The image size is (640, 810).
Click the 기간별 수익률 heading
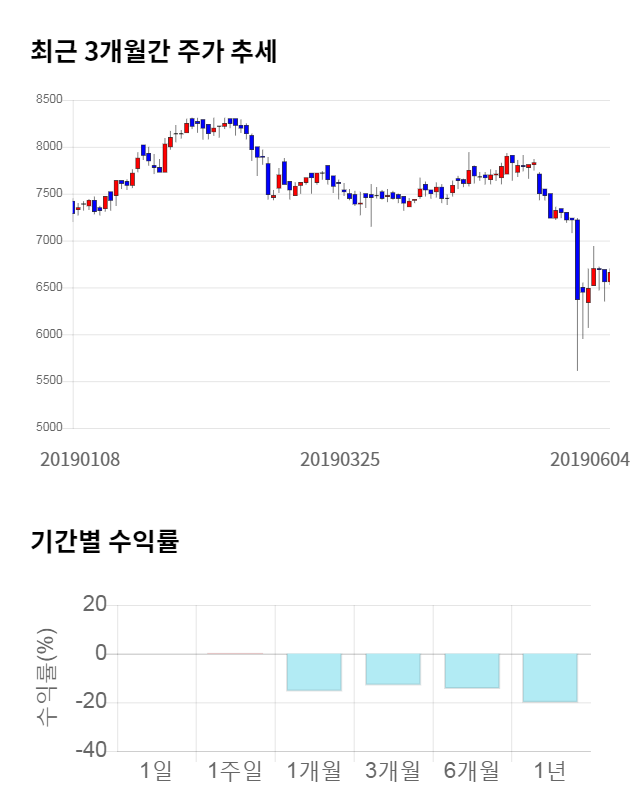(x=105, y=542)
